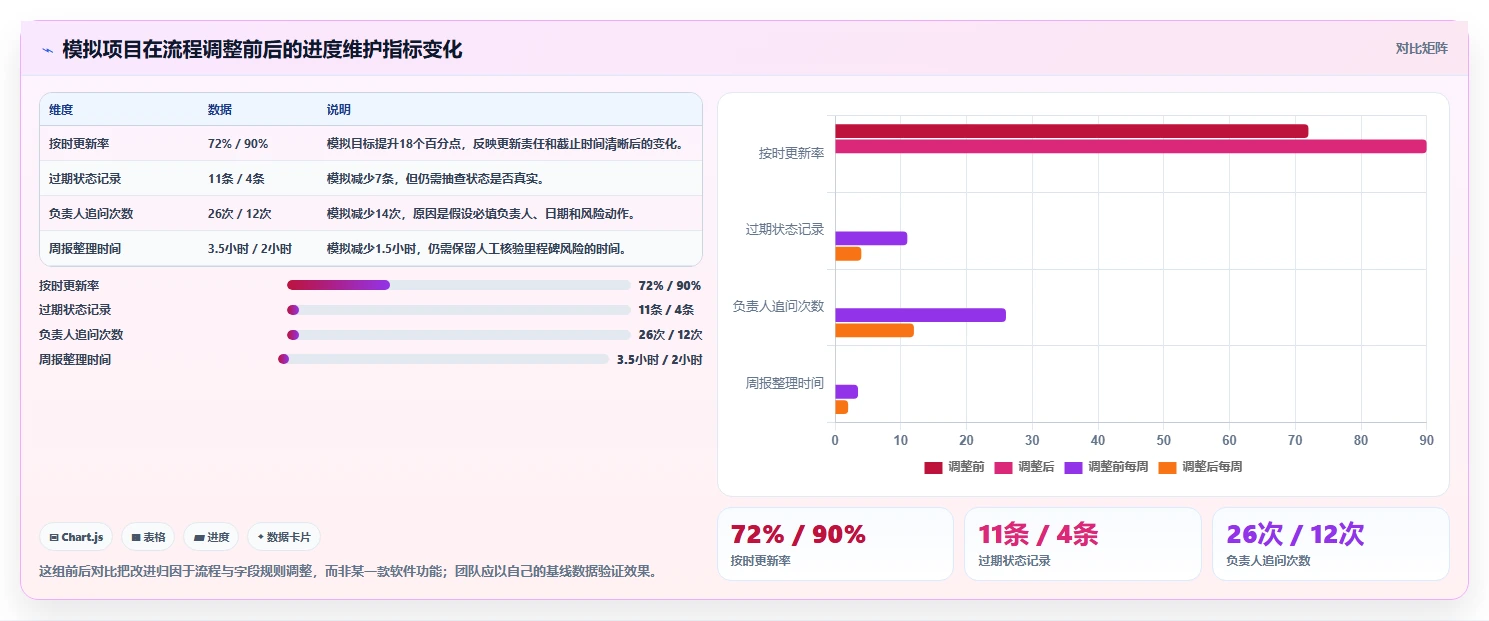This screenshot has width=1489, height=621.
Task: Click the description 模拟目标提升18个百分点
Action: [506, 144]
